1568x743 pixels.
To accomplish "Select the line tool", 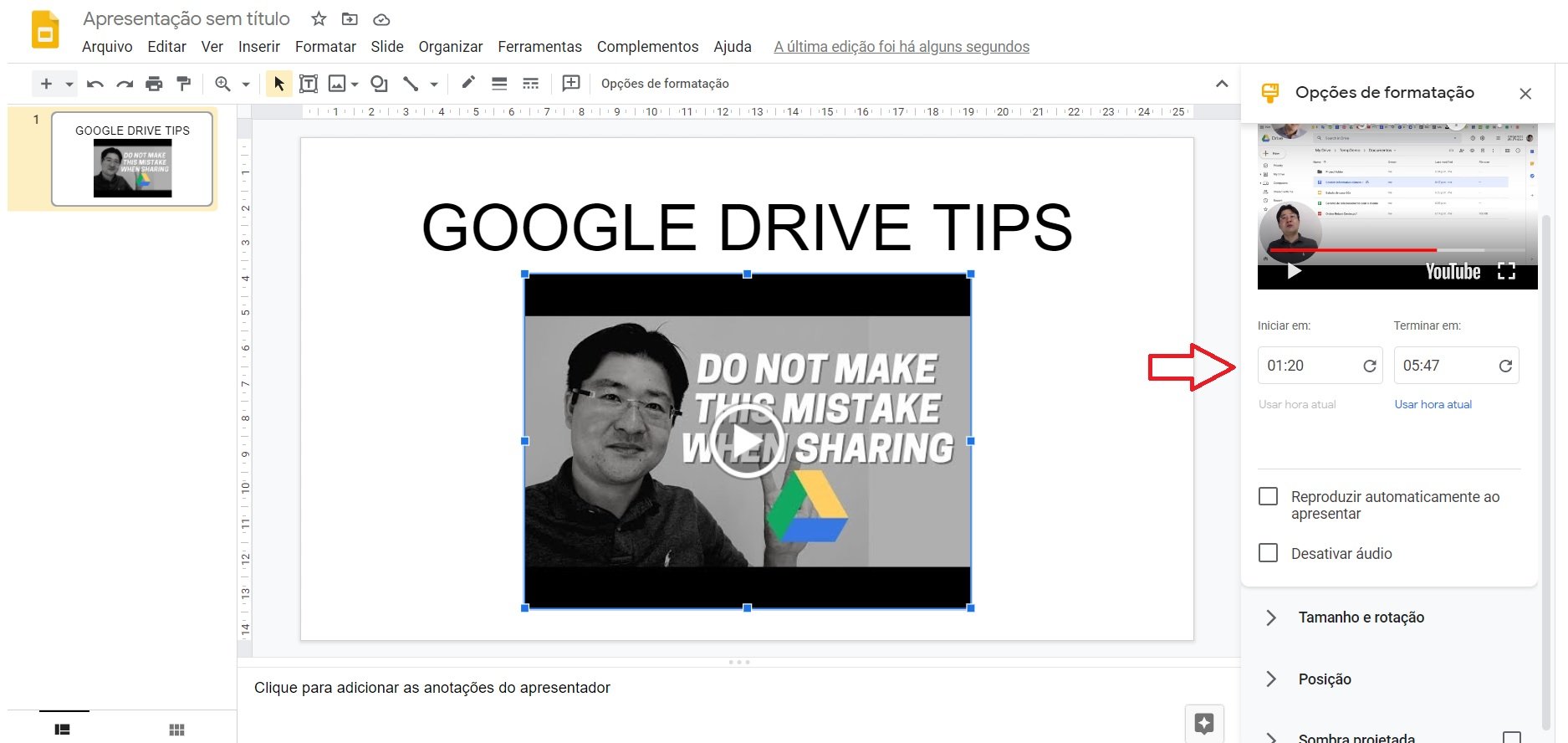I will click(411, 84).
